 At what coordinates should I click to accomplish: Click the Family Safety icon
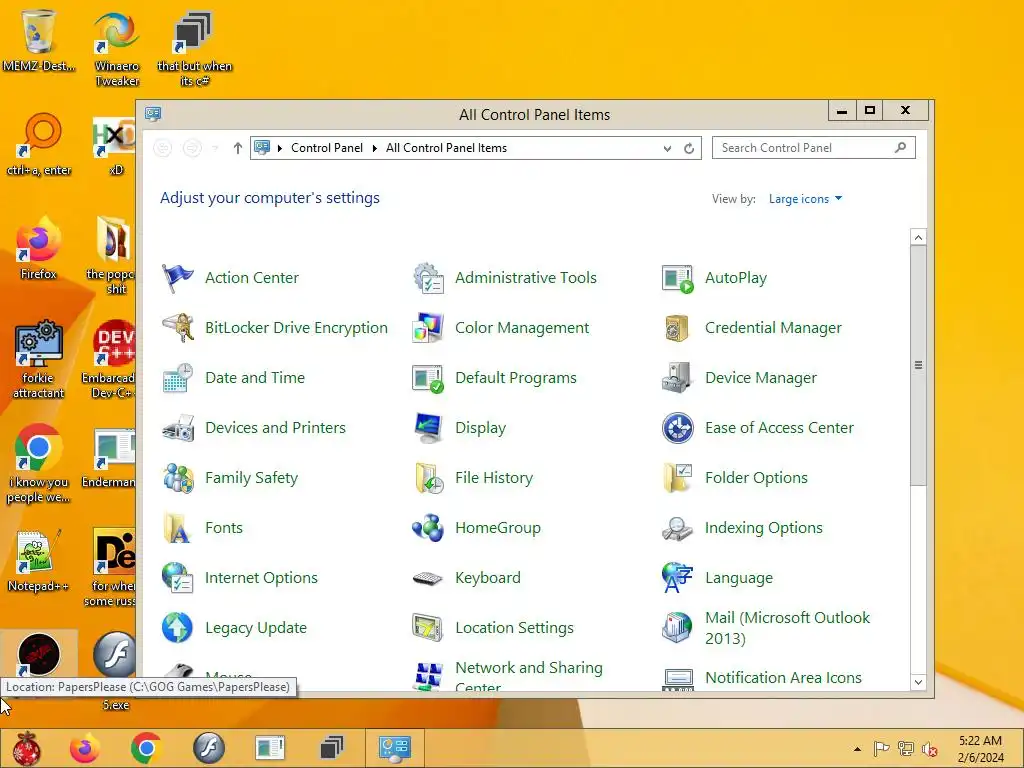[178, 478]
